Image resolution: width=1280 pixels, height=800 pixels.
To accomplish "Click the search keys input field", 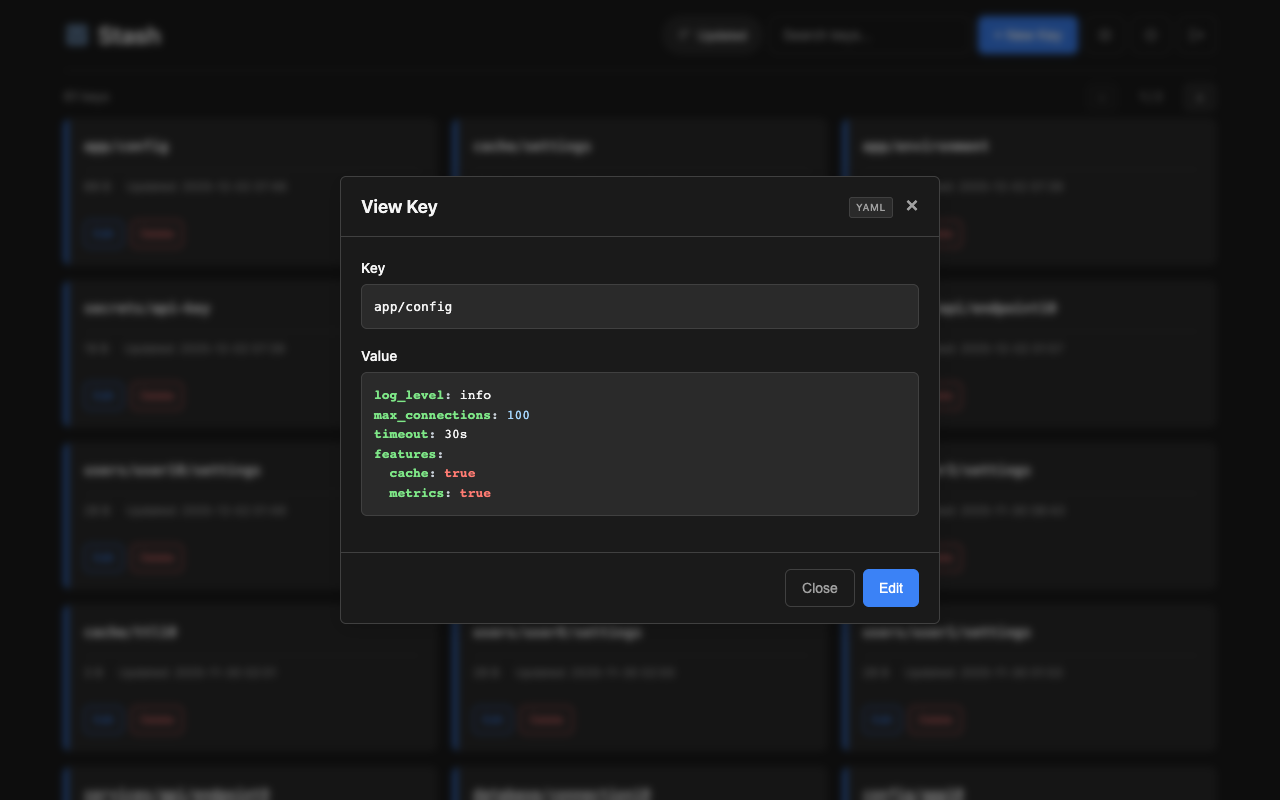I will [x=870, y=35].
